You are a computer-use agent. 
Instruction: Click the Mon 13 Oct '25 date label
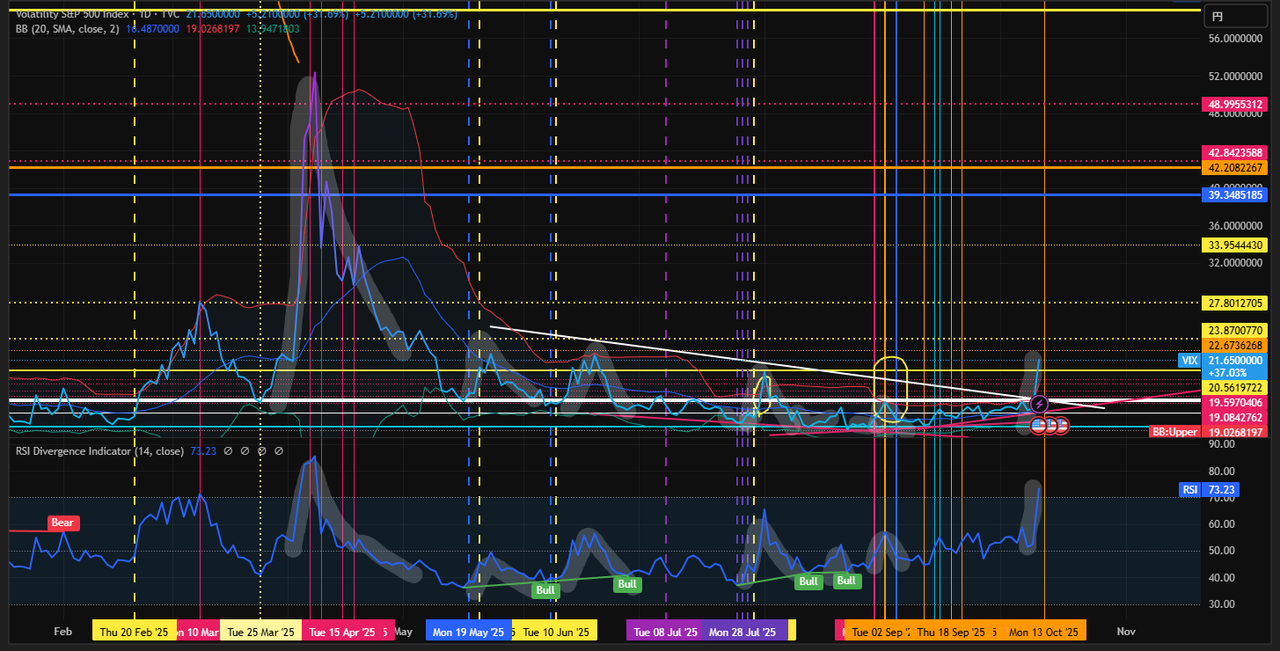click(x=1044, y=632)
